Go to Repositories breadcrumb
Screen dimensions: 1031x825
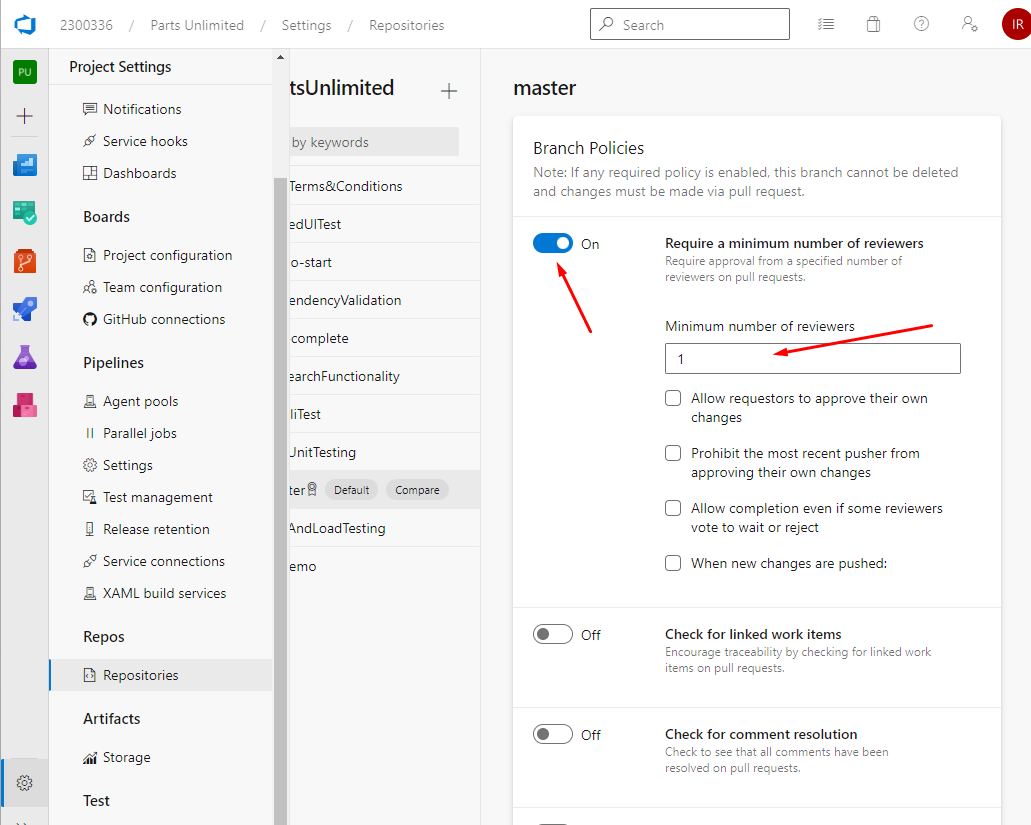pyautogui.click(x=406, y=25)
